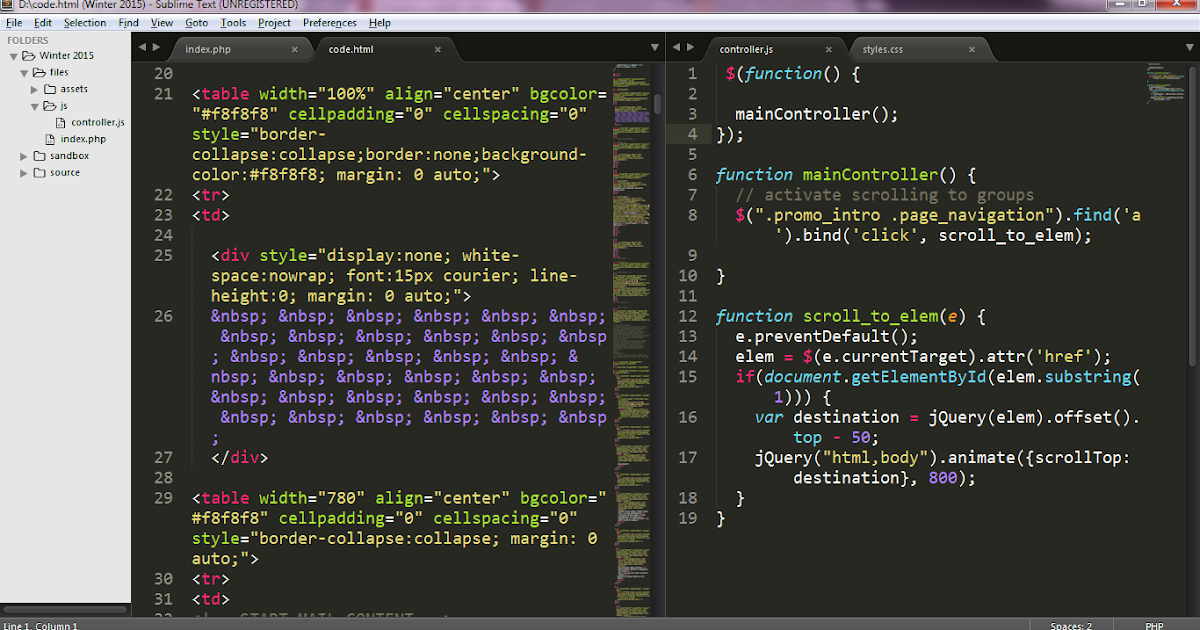Open the tab list dropdown triangle in right pane
Image resolution: width=1200 pixels, height=630 pixels.
(x=1190, y=47)
